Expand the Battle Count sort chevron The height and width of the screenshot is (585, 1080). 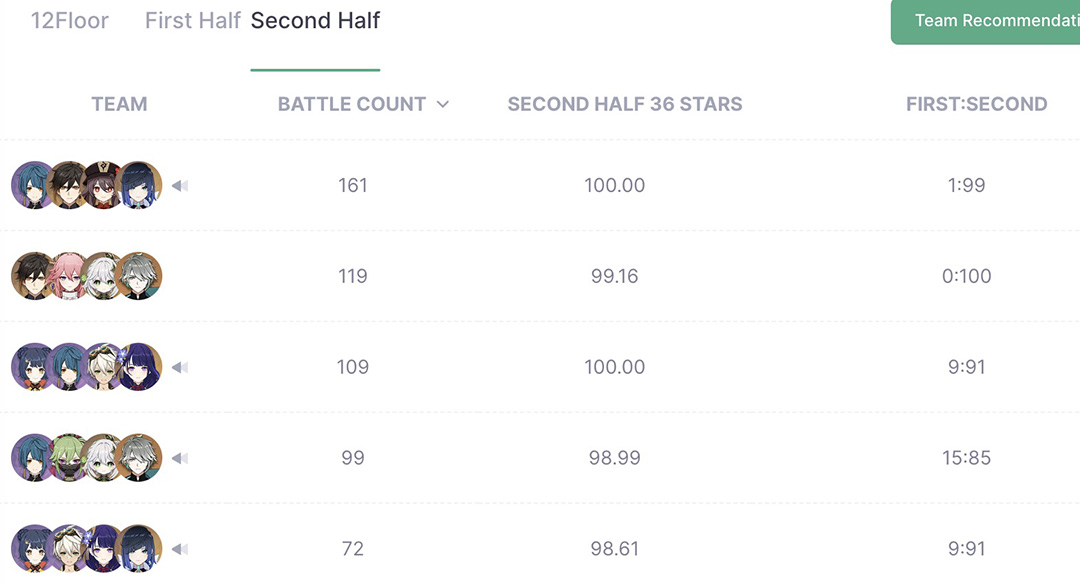(443, 104)
